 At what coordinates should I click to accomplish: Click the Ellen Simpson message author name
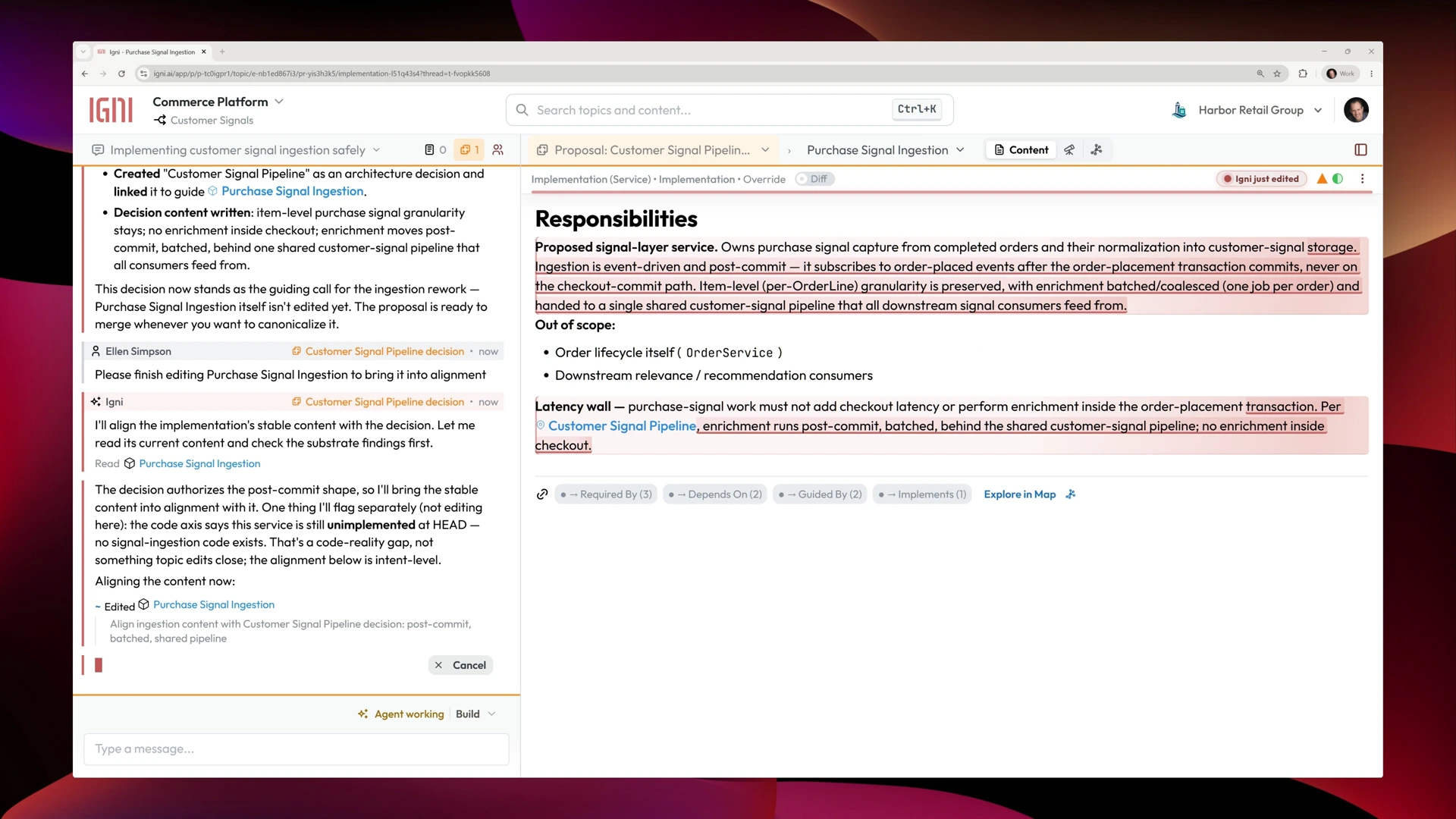(138, 351)
